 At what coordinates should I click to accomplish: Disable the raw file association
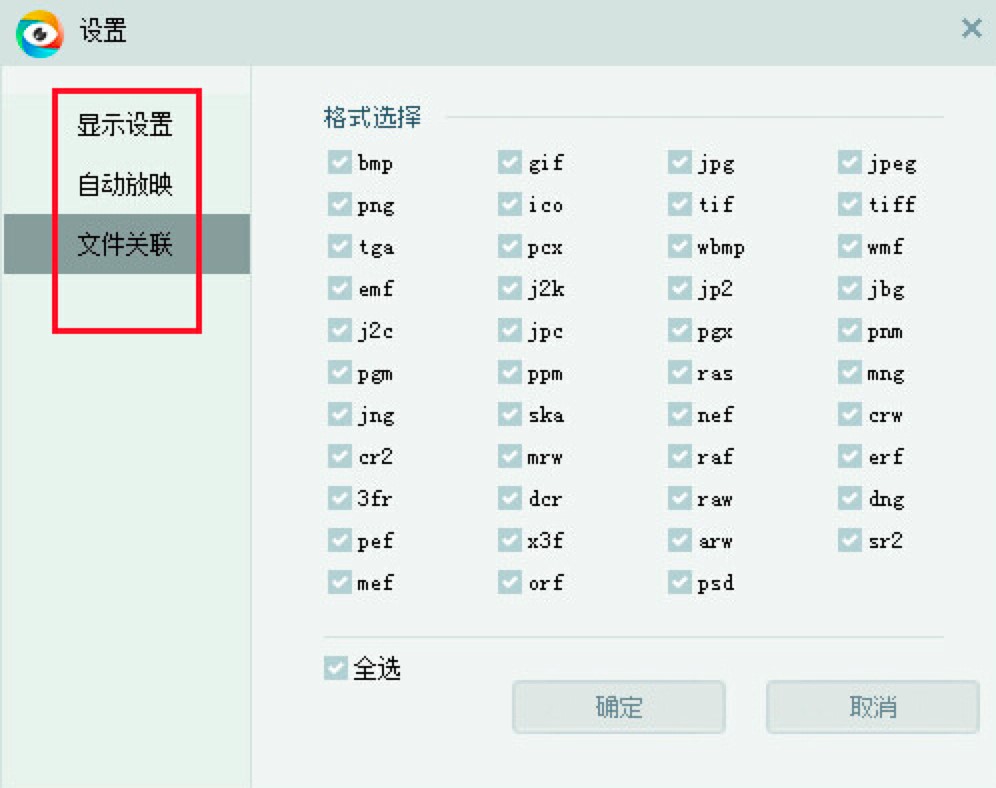(681, 498)
